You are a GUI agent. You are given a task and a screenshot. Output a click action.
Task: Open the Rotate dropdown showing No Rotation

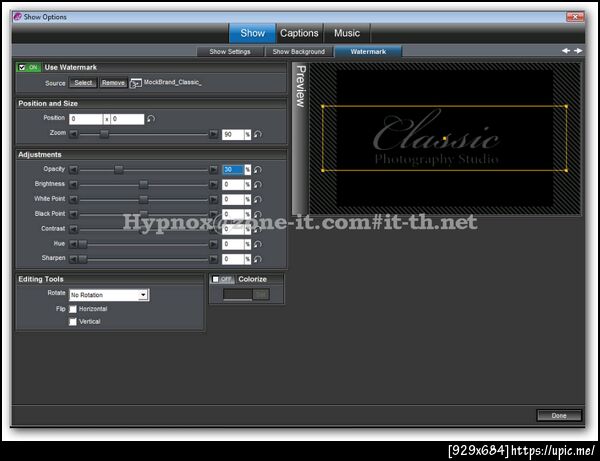point(109,295)
